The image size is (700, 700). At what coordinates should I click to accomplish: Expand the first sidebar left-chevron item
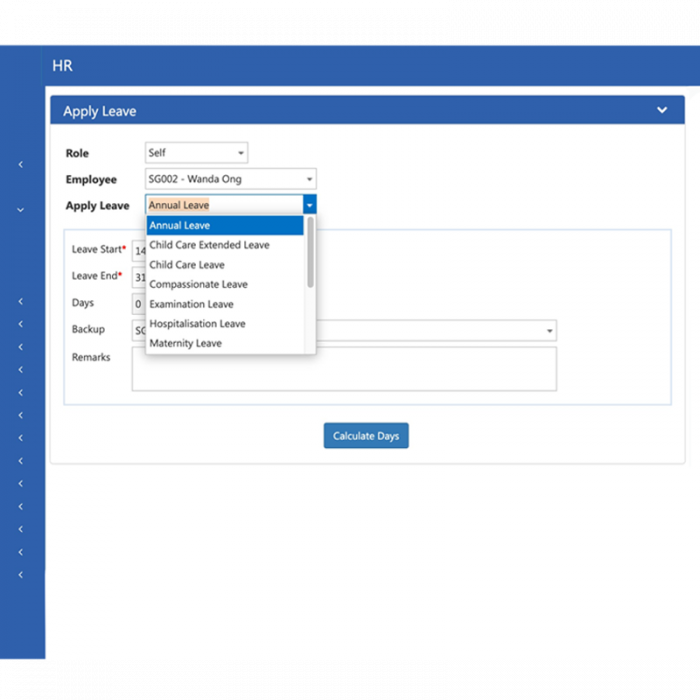(21, 165)
